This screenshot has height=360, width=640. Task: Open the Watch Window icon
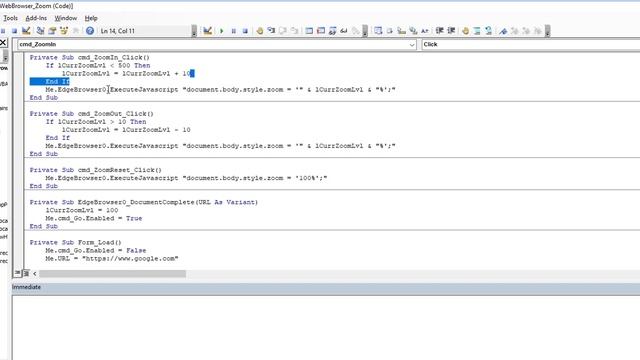click(332, 31)
